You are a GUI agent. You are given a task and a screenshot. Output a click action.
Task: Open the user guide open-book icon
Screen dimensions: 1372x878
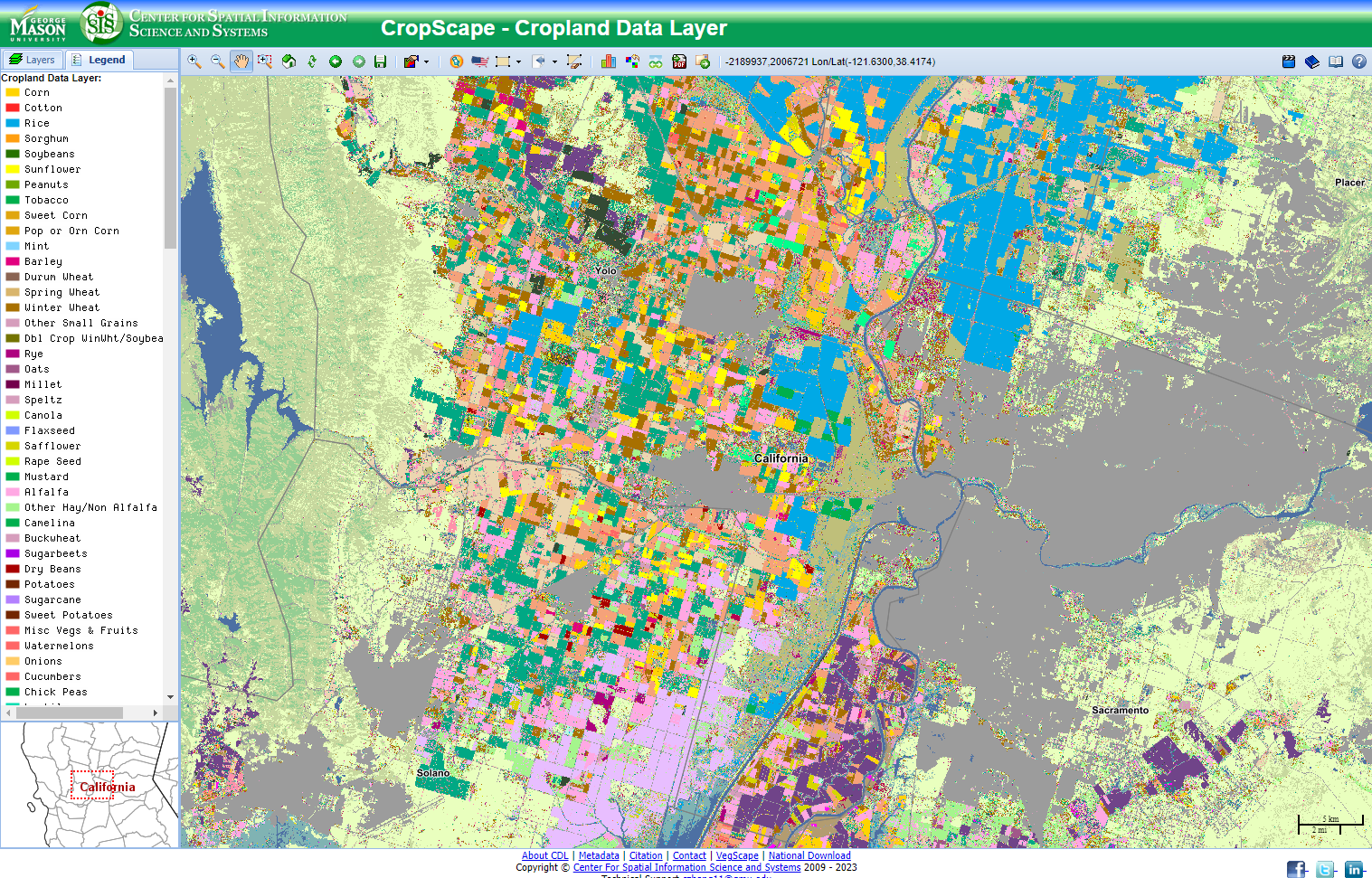[1336, 61]
